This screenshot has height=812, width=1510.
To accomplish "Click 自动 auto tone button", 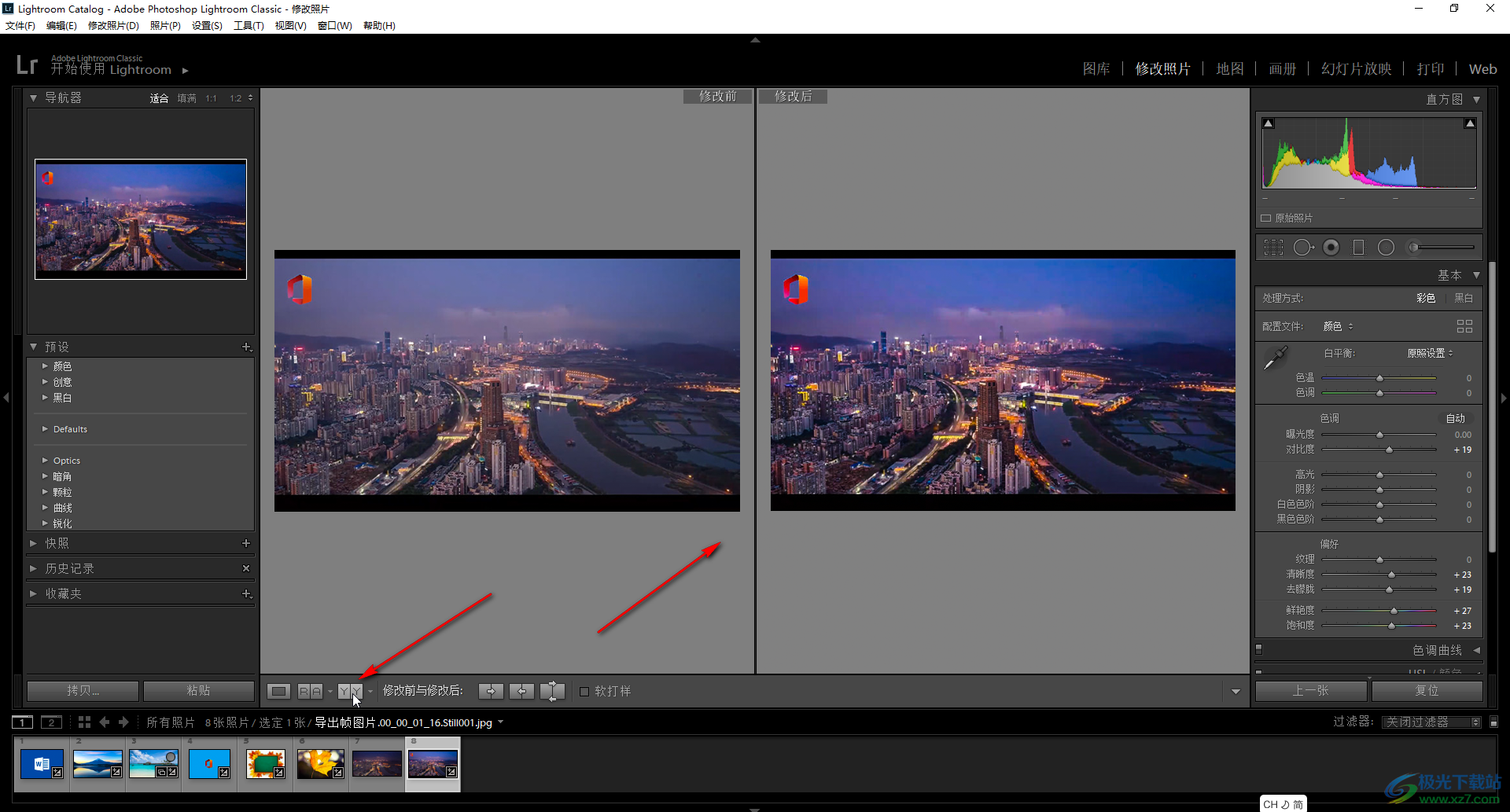I will (1456, 418).
